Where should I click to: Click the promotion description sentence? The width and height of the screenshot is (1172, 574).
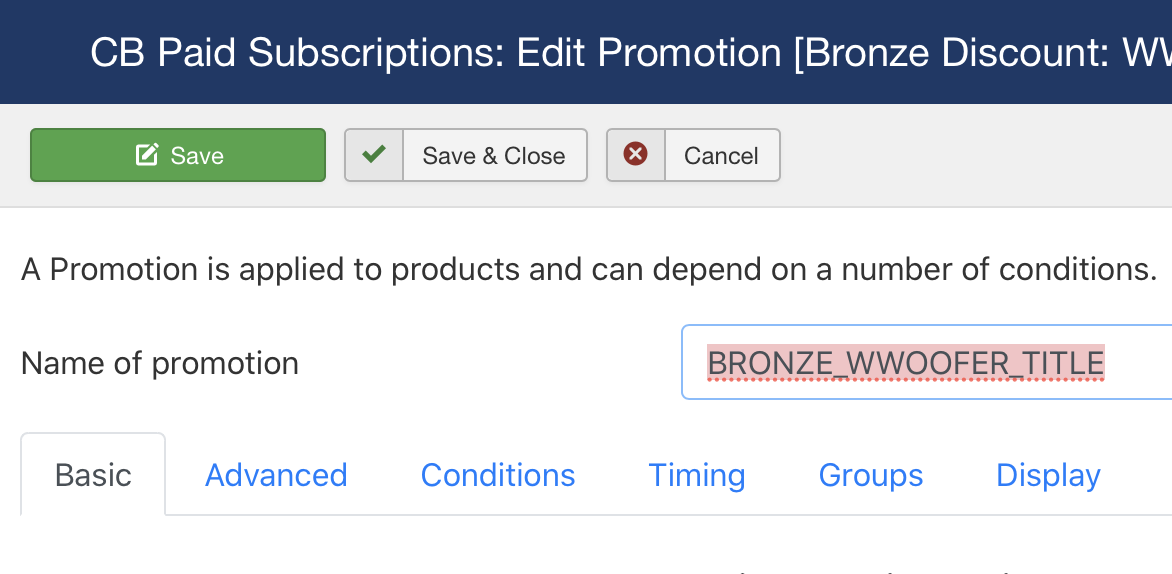coord(589,269)
